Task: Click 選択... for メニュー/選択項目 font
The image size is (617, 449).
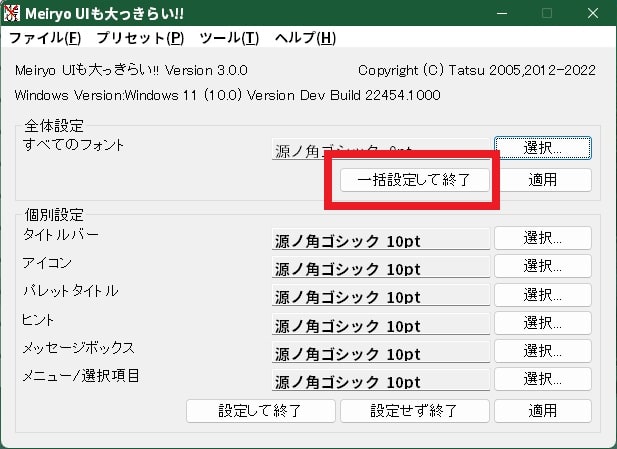Action: (x=543, y=379)
